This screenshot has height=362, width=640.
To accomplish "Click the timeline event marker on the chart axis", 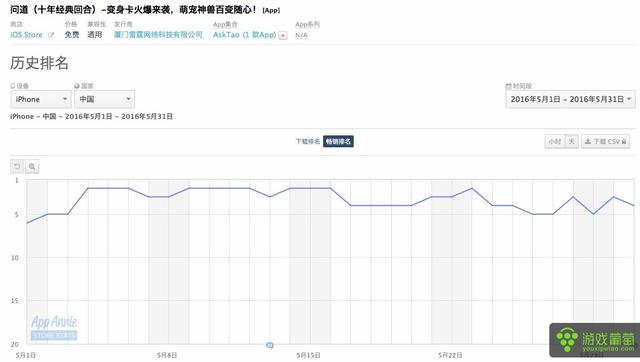I will [x=269, y=345].
